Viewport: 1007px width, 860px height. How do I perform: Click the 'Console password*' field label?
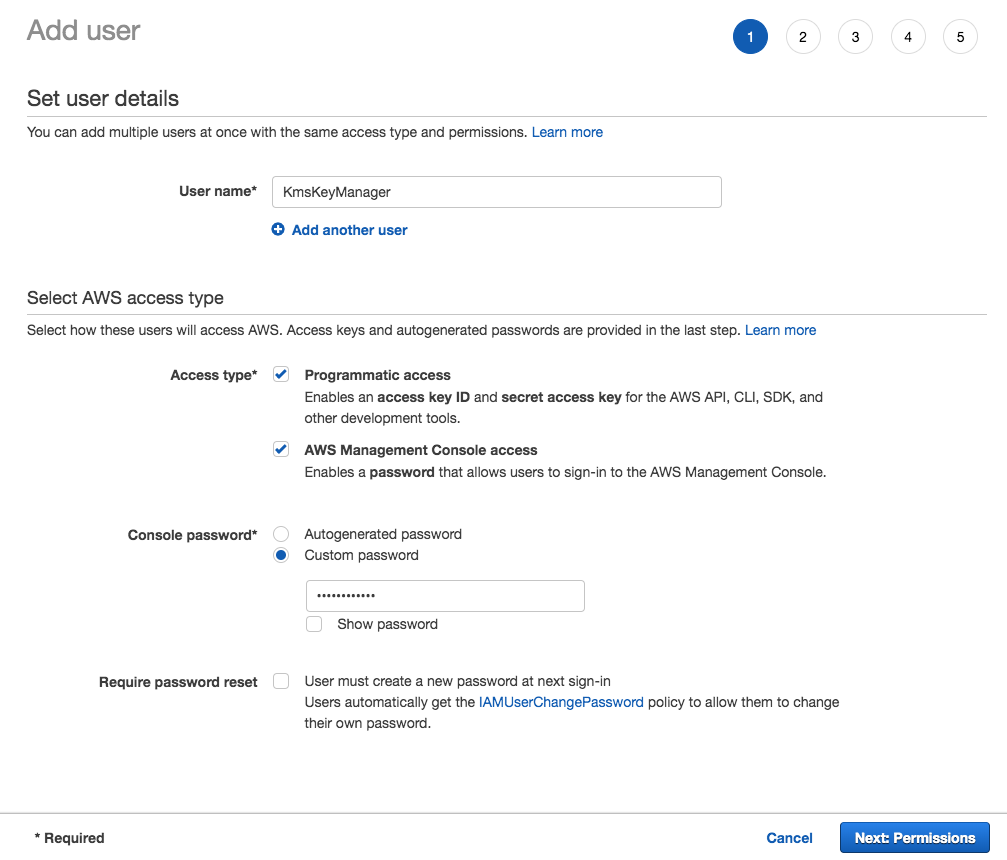193,535
